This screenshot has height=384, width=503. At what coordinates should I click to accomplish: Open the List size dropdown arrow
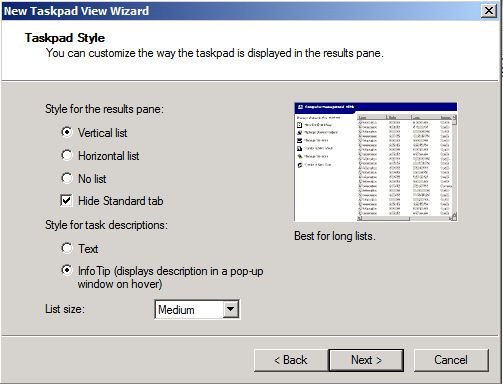(x=230, y=310)
